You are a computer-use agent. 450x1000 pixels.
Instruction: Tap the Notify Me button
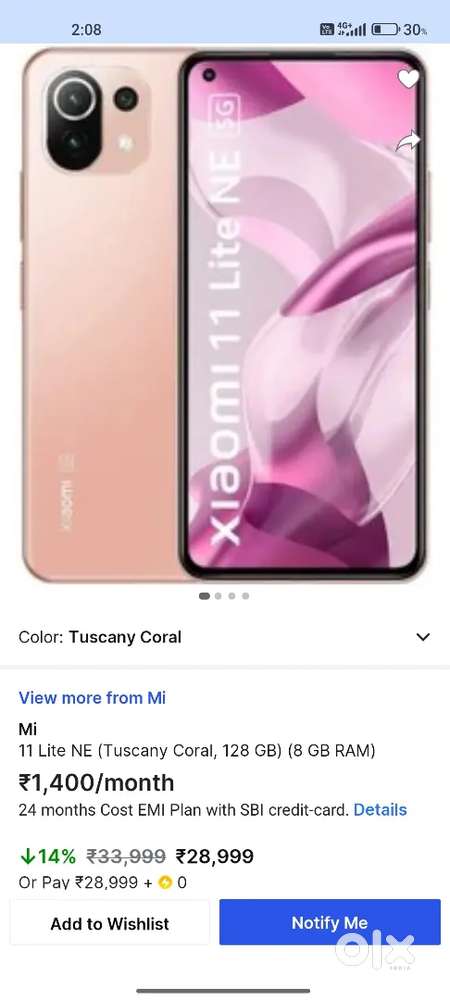[x=330, y=922]
